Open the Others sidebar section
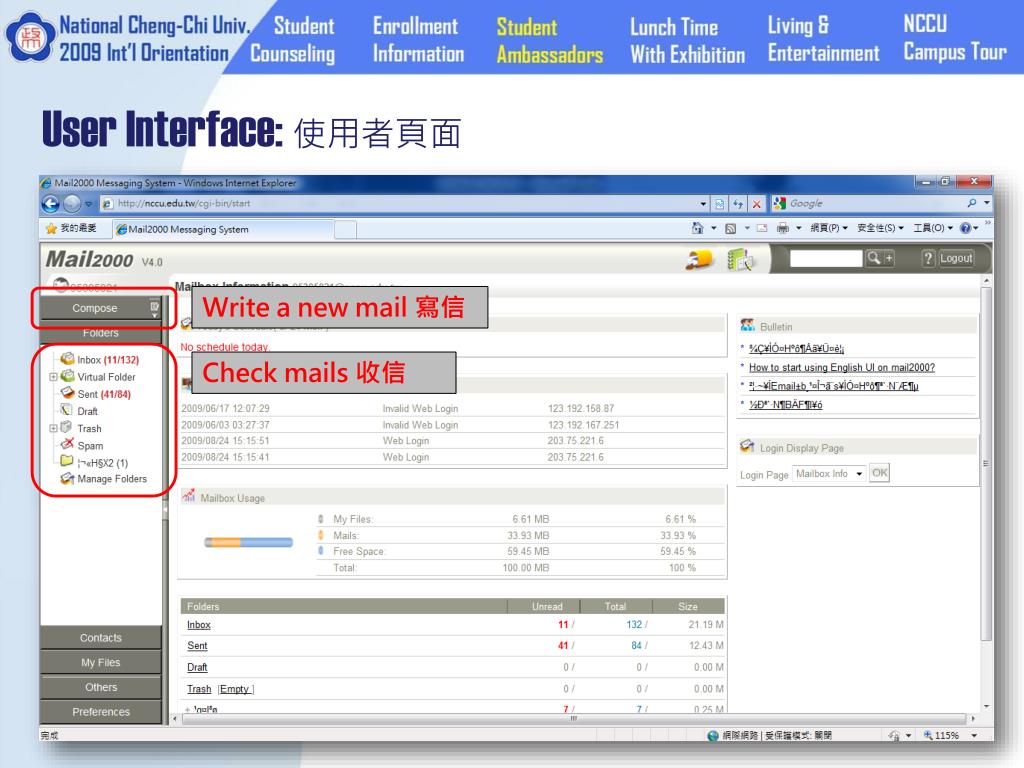 101,687
